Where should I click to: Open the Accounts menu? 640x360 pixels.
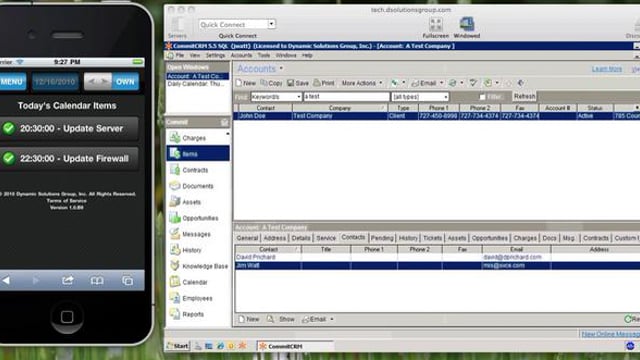pyautogui.click(x=241, y=55)
